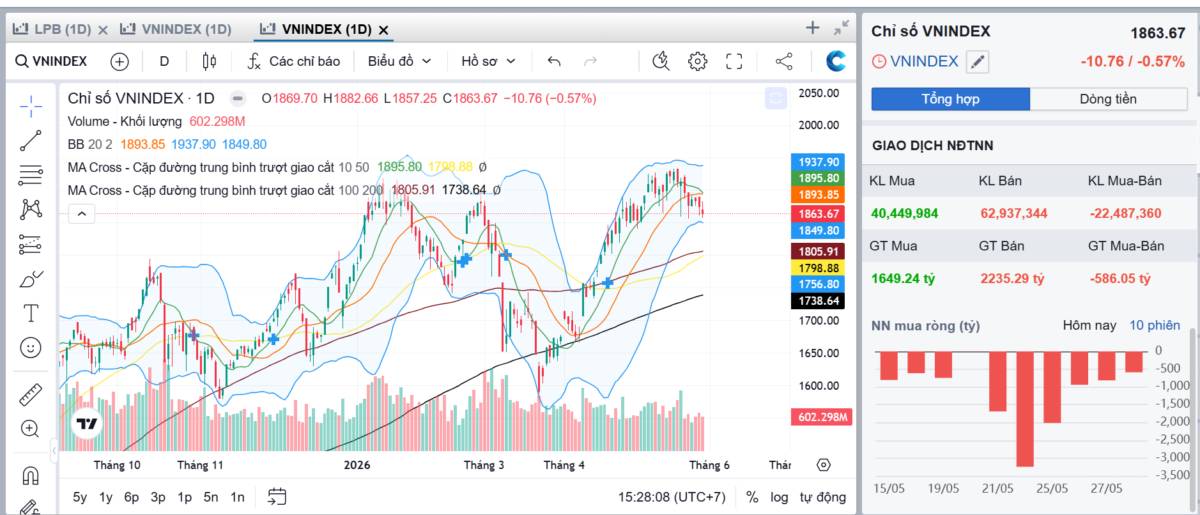Viewport: 1200px width, 515px height.
Task: Select the BB 20 2 indicator legend
Action: pyautogui.click(x=90, y=144)
